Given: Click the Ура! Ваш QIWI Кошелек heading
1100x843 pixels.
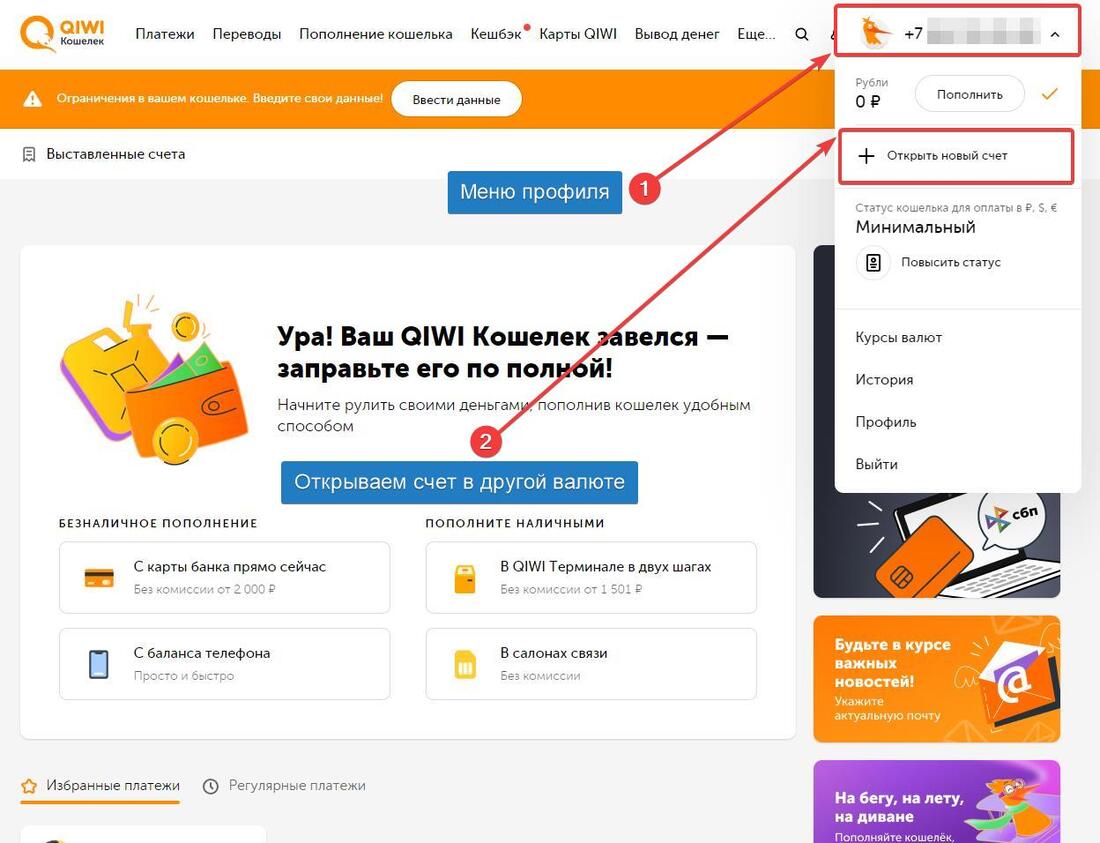Looking at the screenshot, I should pos(502,353).
